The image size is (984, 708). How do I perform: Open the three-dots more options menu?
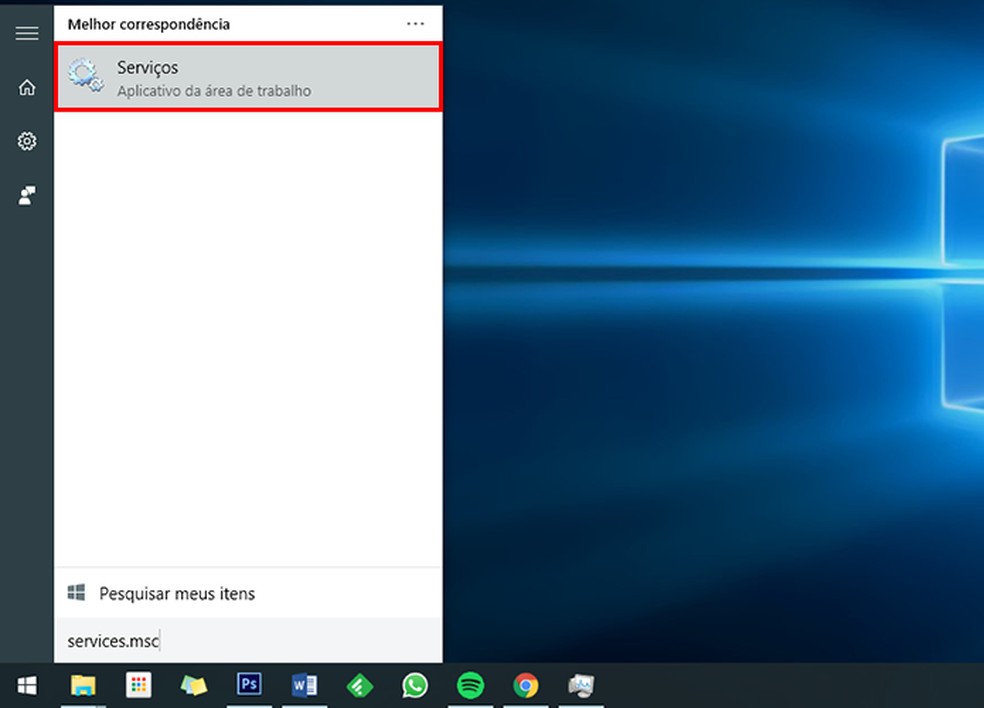coord(415,23)
